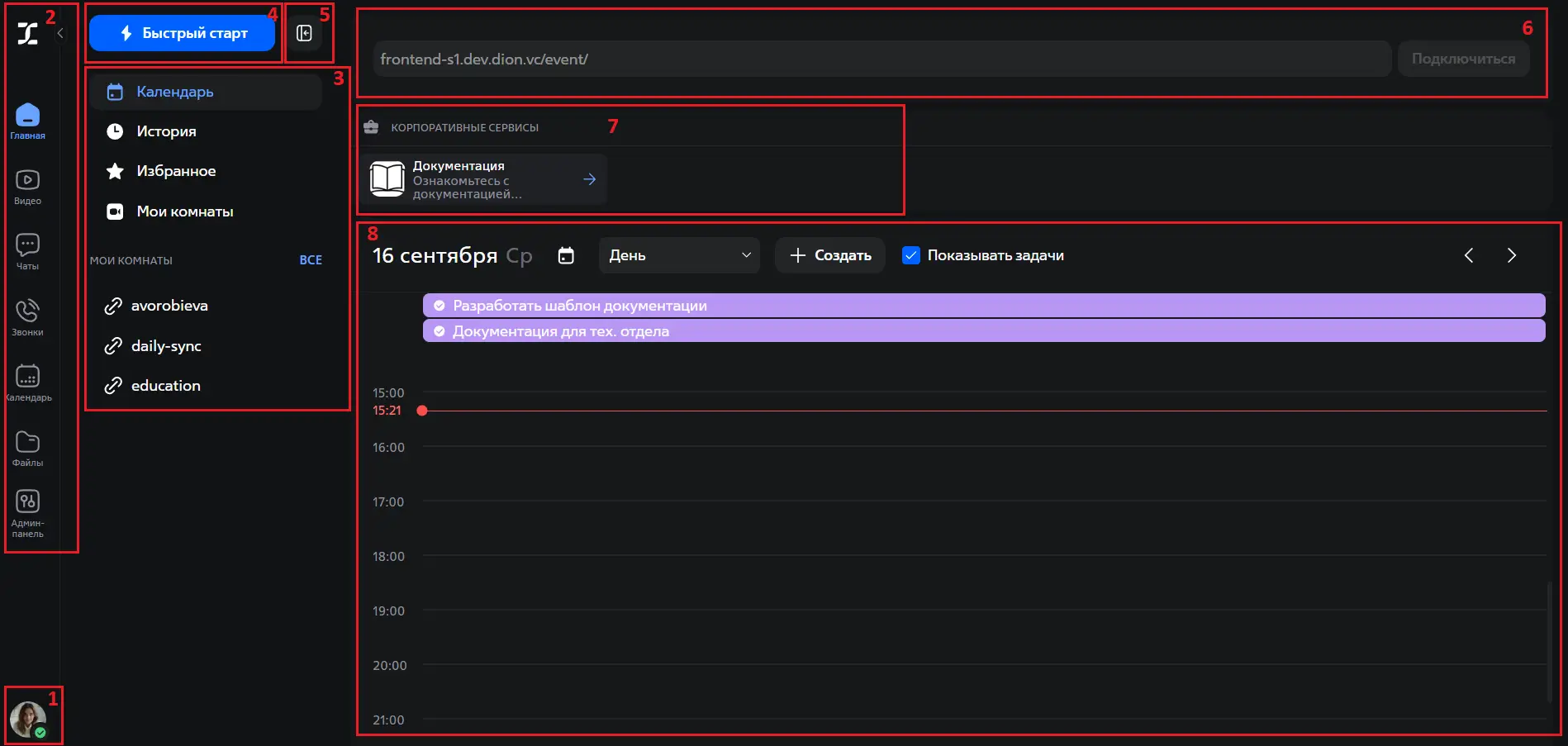Open task Разработать шаблон документации

click(984, 306)
